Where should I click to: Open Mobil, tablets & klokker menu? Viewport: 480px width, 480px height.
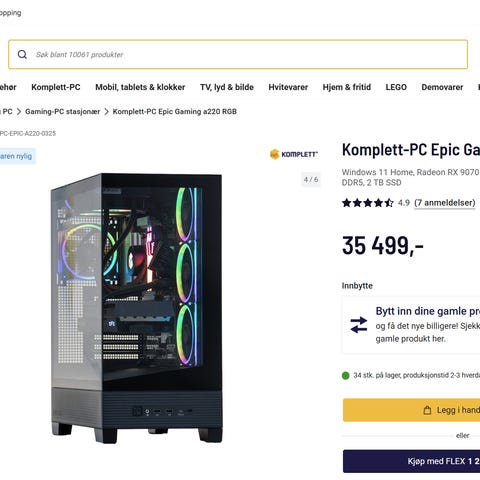pyautogui.click(x=140, y=87)
